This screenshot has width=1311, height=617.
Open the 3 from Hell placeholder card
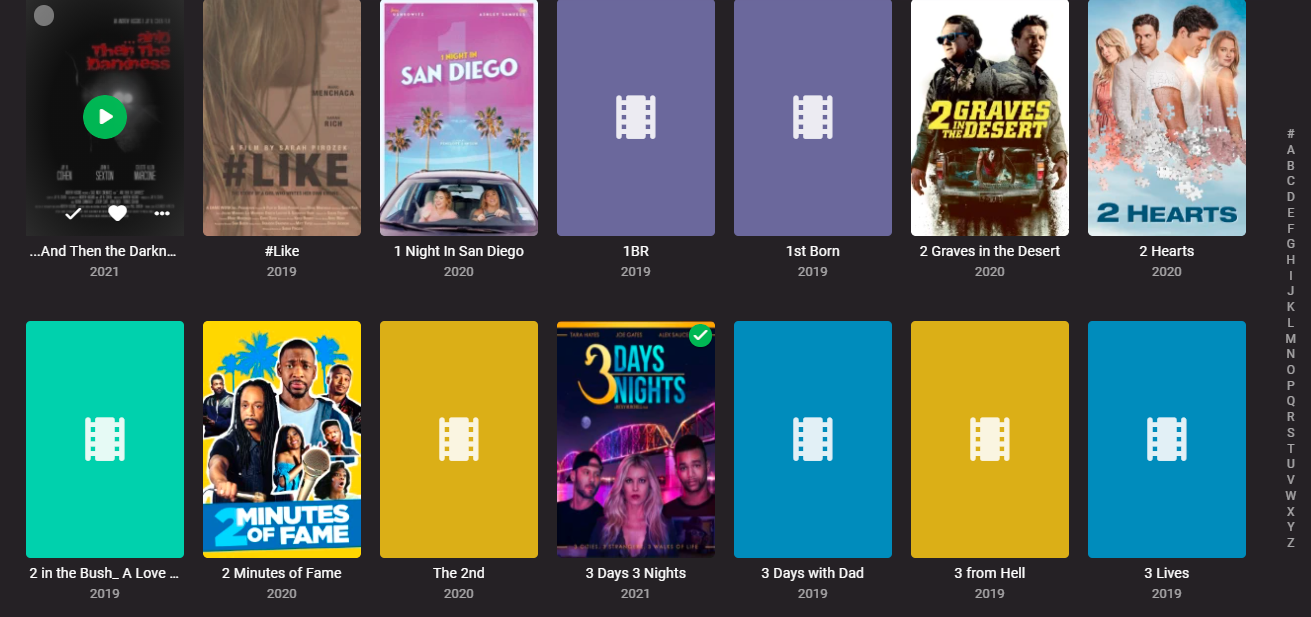pyautogui.click(x=990, y=439)
